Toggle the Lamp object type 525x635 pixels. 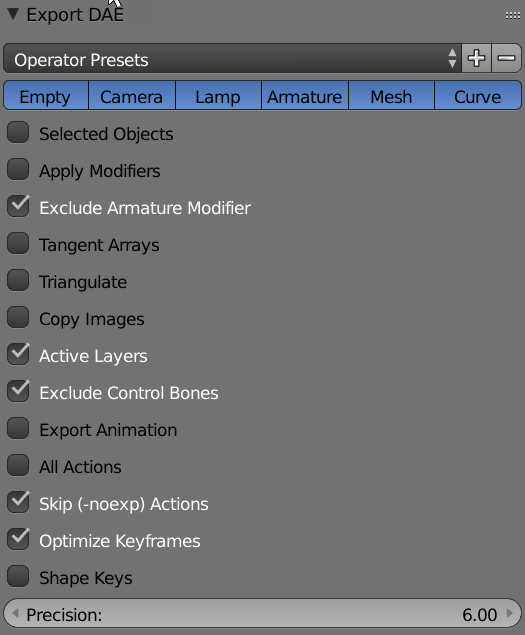click(218, 95)
